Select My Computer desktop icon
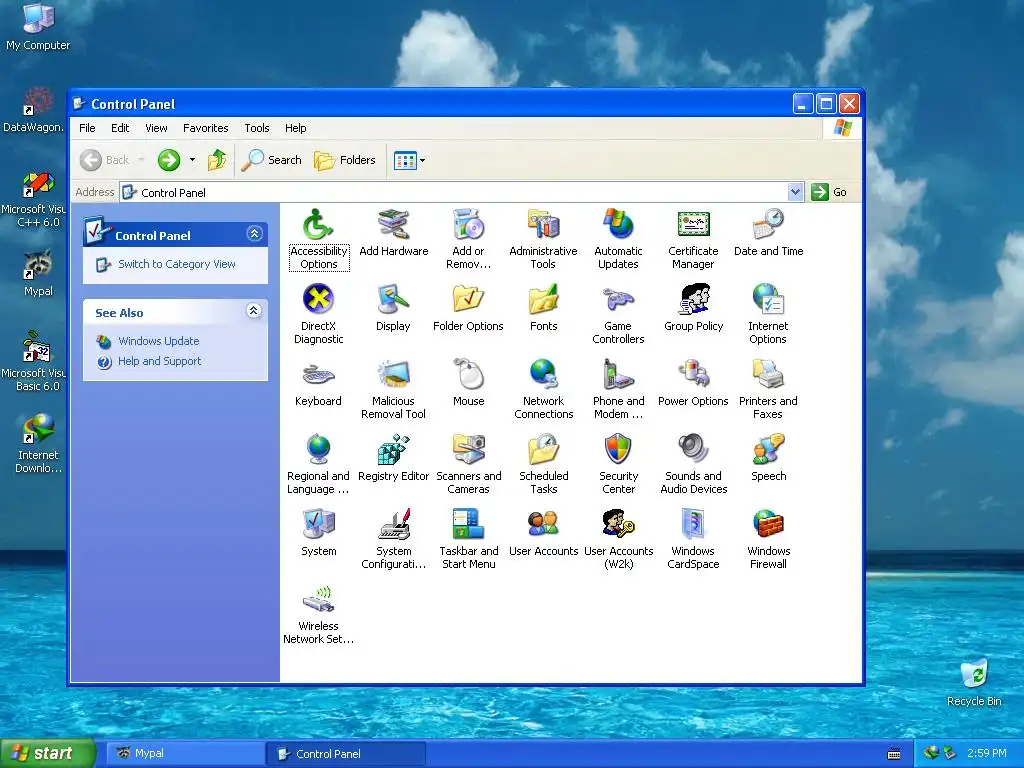1024x768 pixels. pyautogui.click(x=38, y=27)
